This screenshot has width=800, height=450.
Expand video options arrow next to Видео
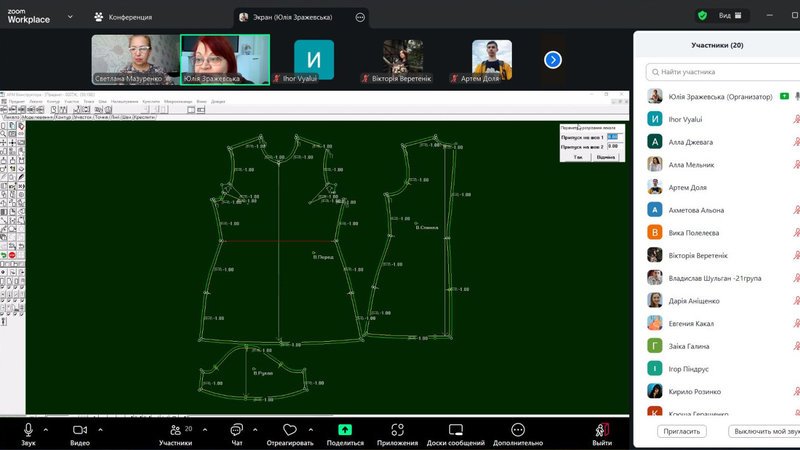point(99,428)
